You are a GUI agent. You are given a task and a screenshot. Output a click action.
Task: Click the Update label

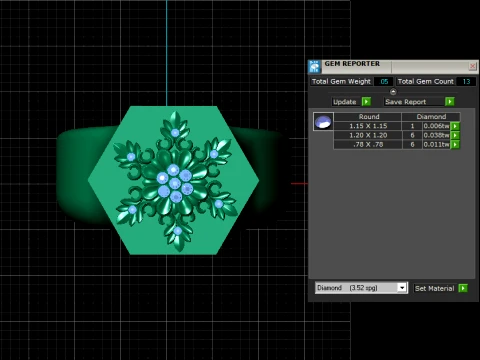[345, 102]
